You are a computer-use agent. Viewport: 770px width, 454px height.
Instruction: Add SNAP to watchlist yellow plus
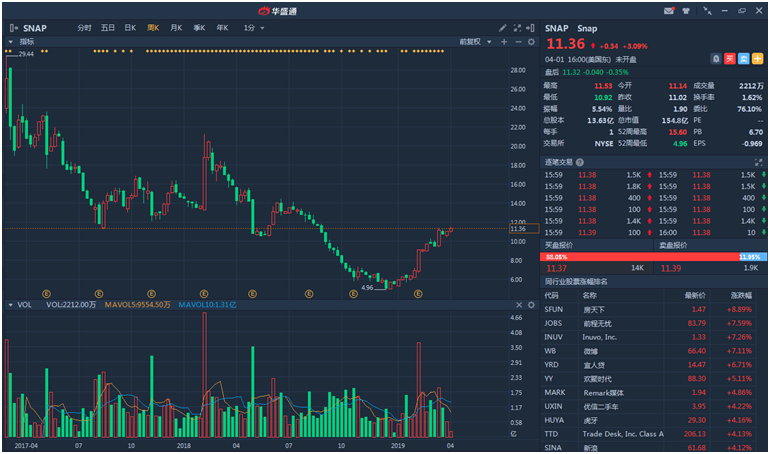click(758, 59)
